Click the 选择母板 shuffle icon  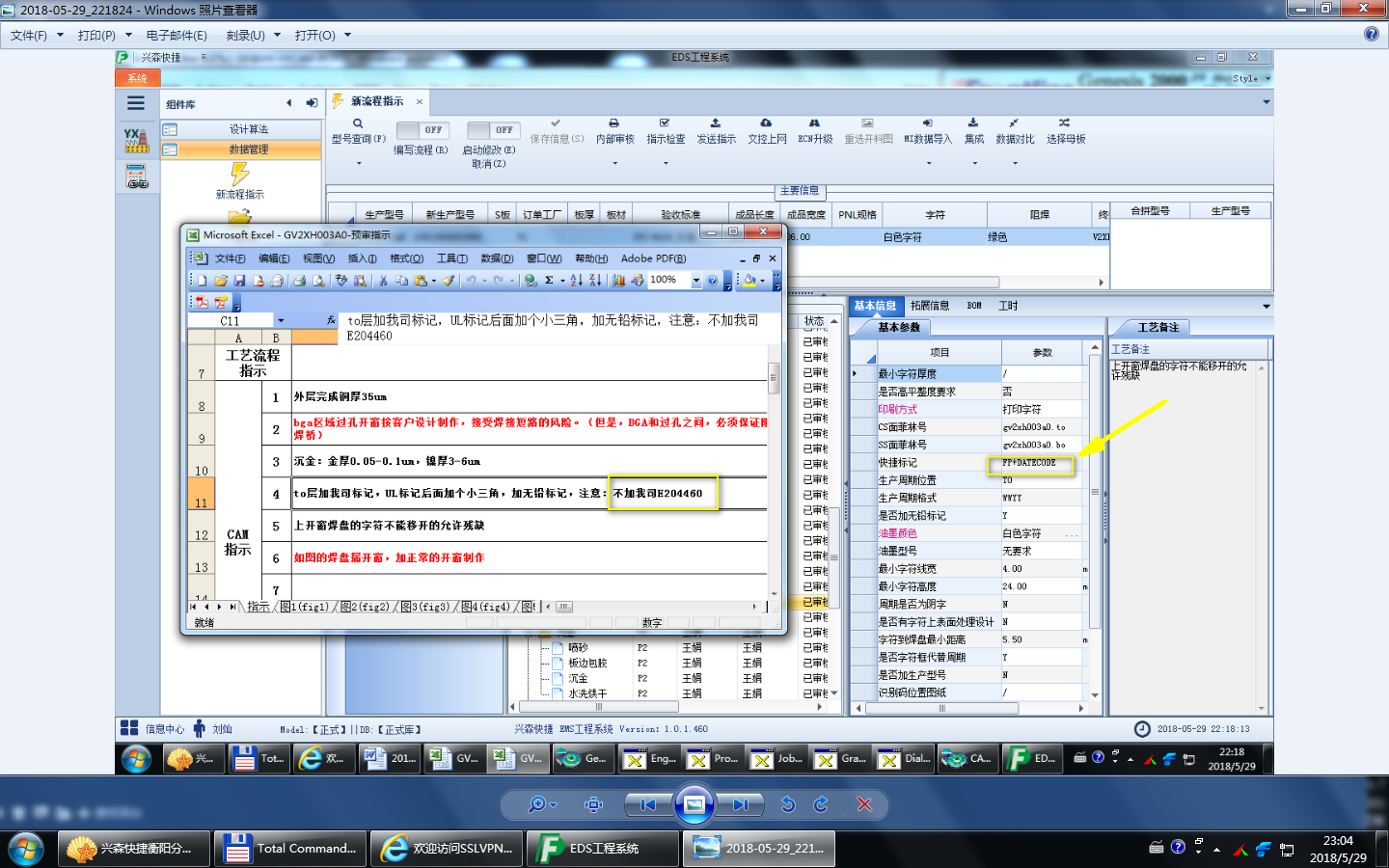pos(1064,123)
